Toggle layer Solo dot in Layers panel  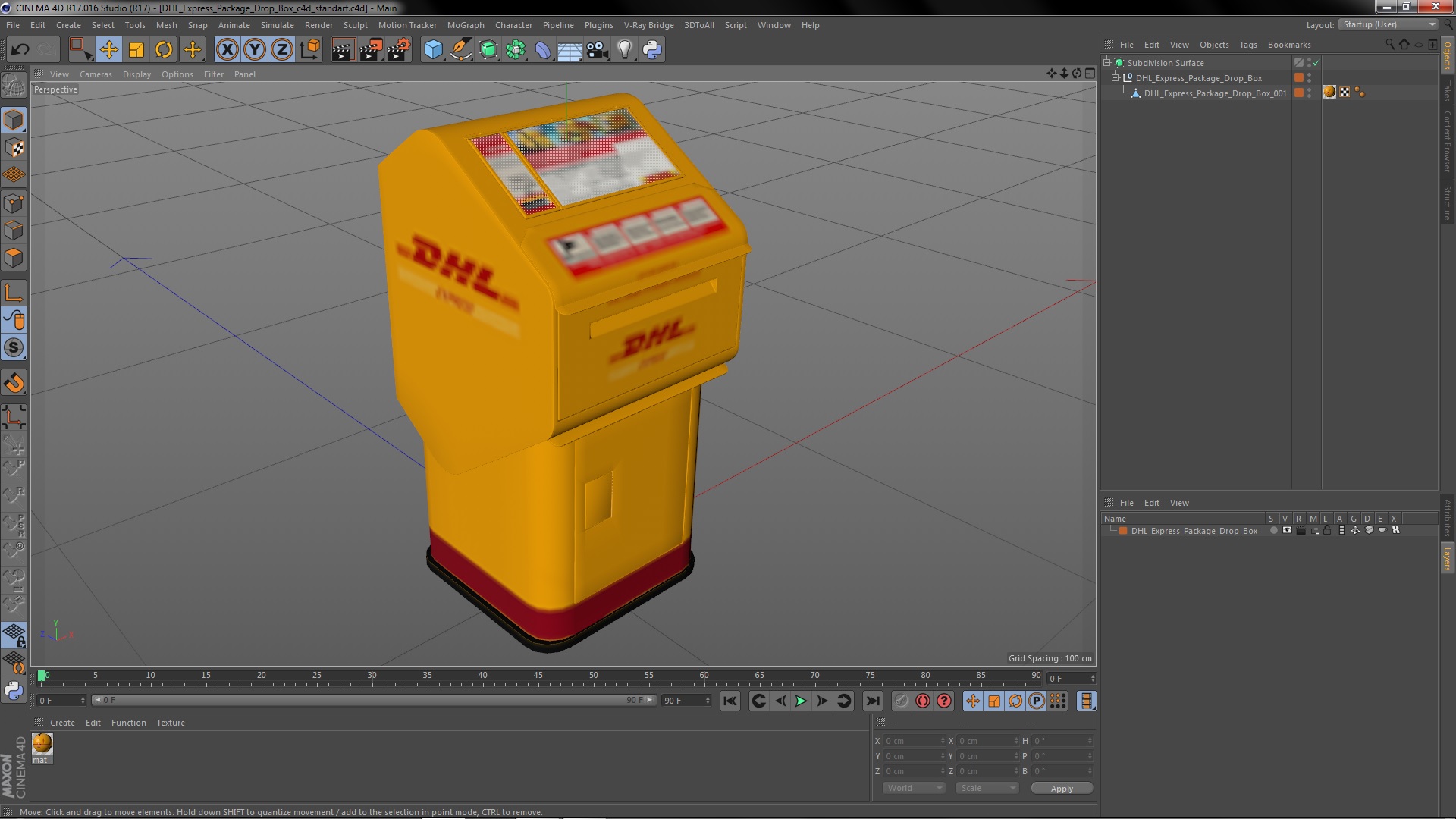[1273, 531]
